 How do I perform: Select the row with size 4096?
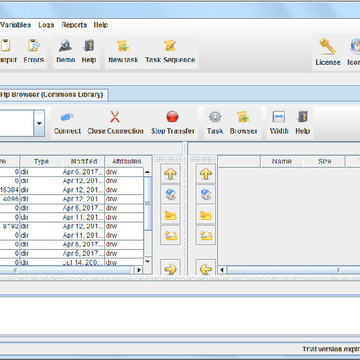click(72, 199)
